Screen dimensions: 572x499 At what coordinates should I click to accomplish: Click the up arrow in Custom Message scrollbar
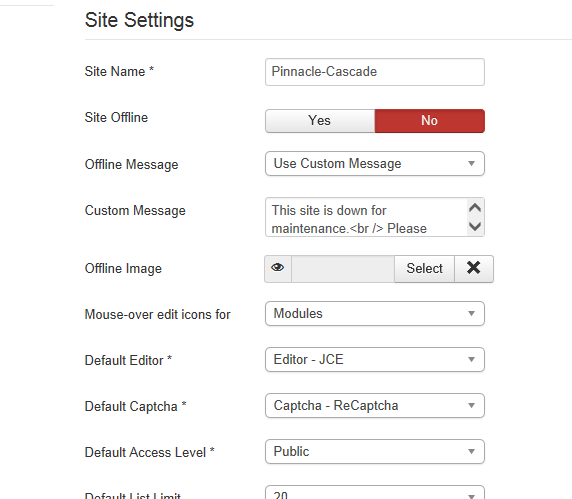[475, 208]
